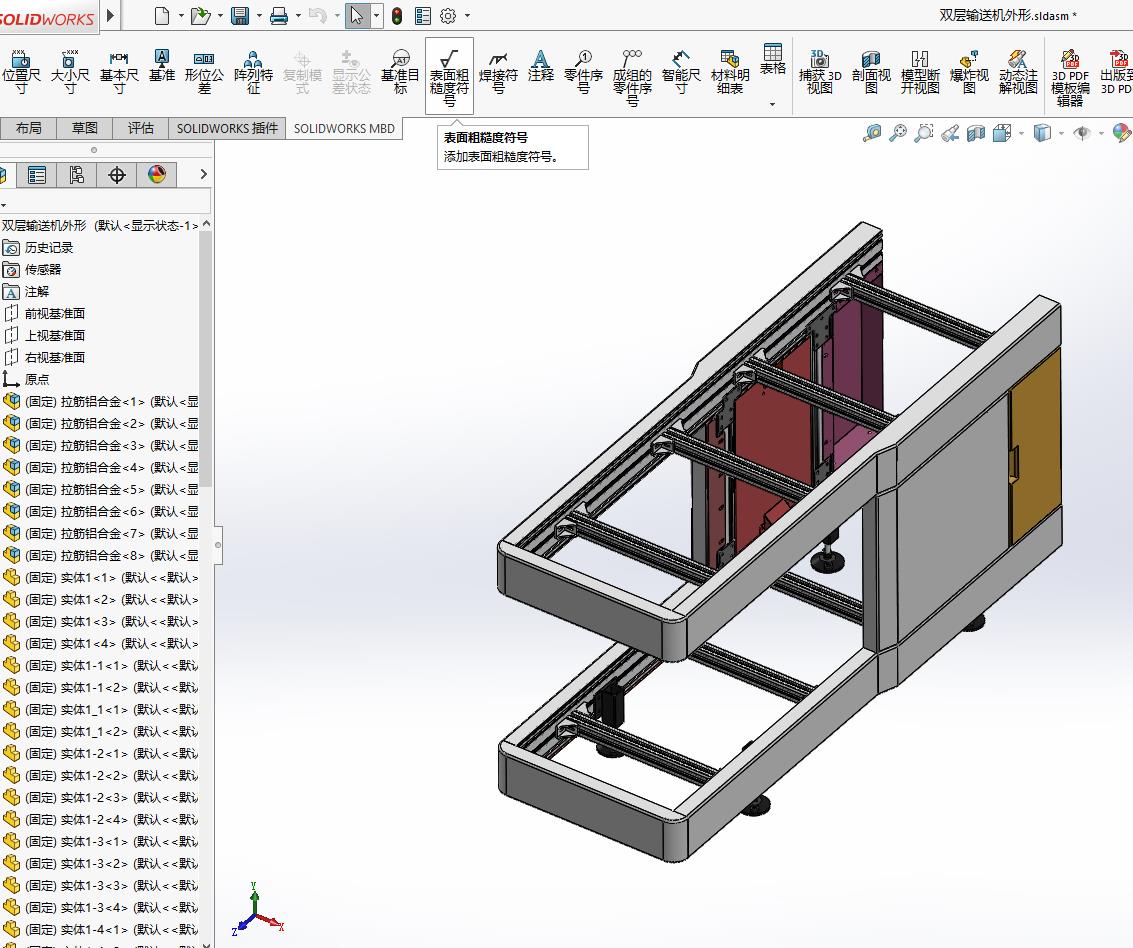
Task: Switch to the 布局 tab
Action: click(28, 128)
